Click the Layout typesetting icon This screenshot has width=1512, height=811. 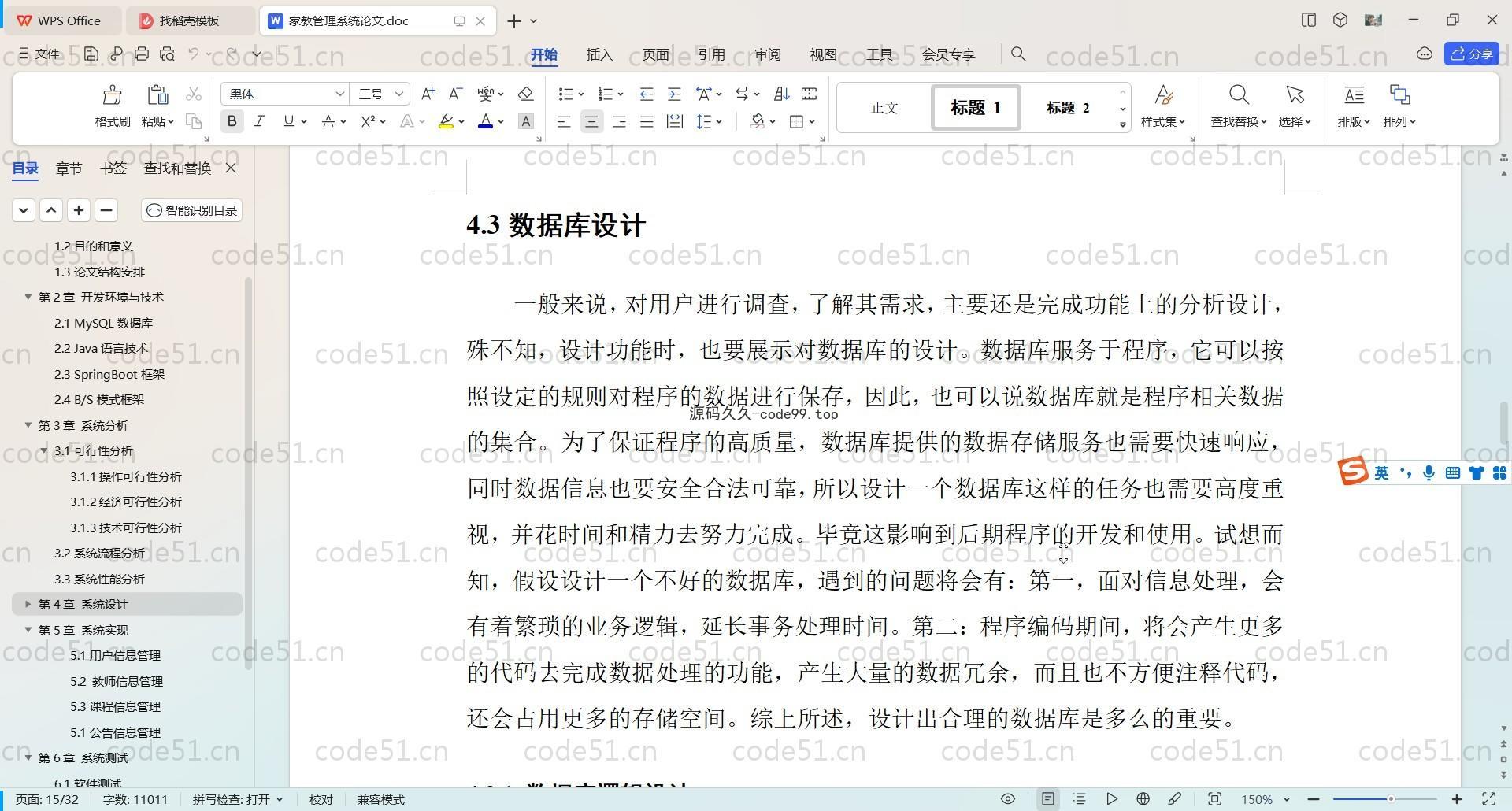(1354, 95)
